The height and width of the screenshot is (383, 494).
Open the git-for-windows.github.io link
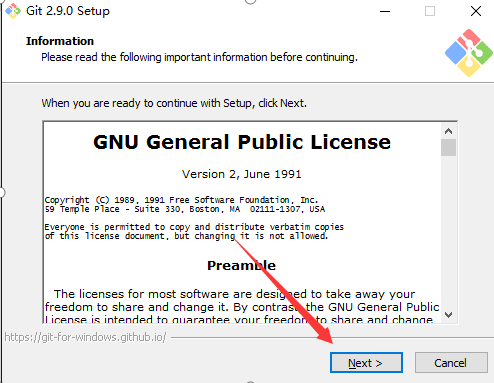[x=85, y=337]
